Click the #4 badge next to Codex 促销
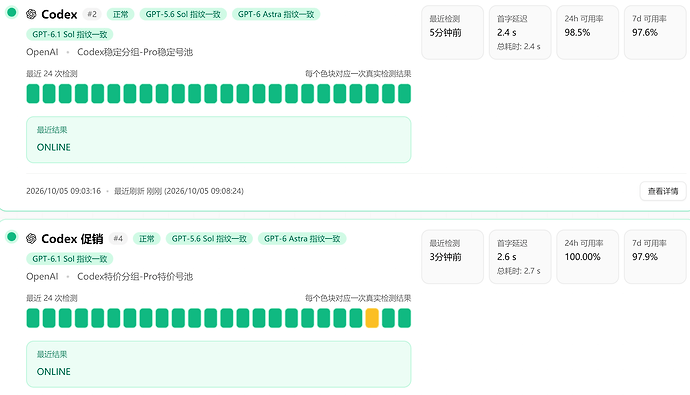 118,238
